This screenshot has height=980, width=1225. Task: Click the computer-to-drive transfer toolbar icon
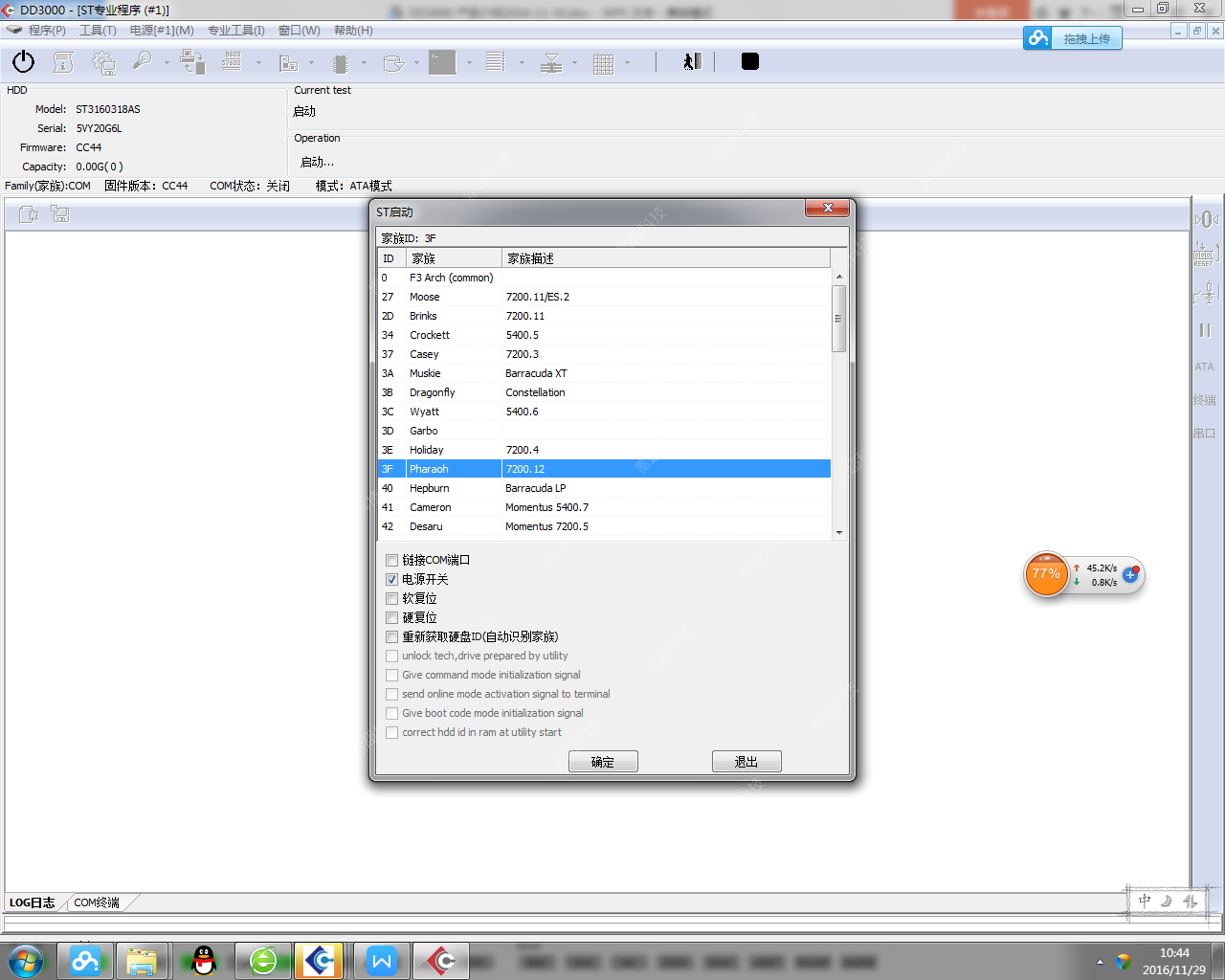coord(192,62)
